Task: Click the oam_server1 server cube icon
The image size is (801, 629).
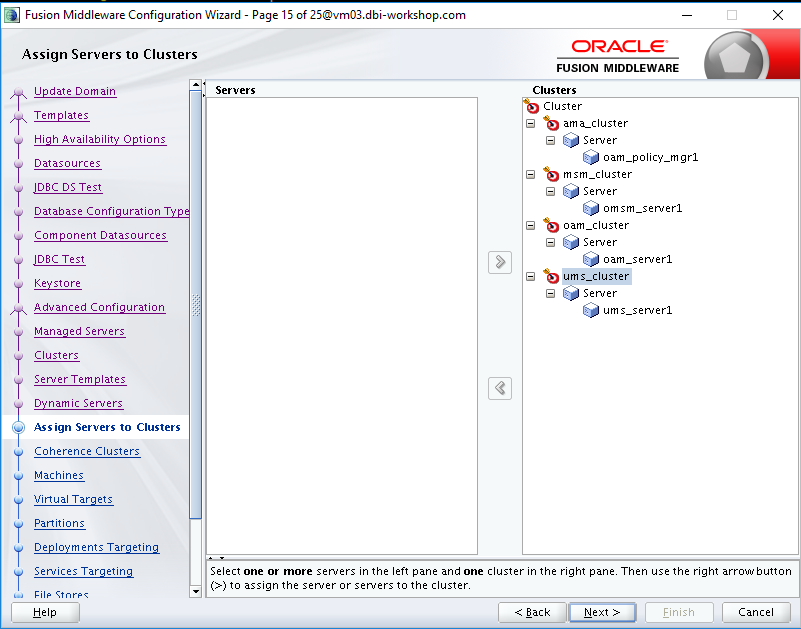Action: click(591, 260)
